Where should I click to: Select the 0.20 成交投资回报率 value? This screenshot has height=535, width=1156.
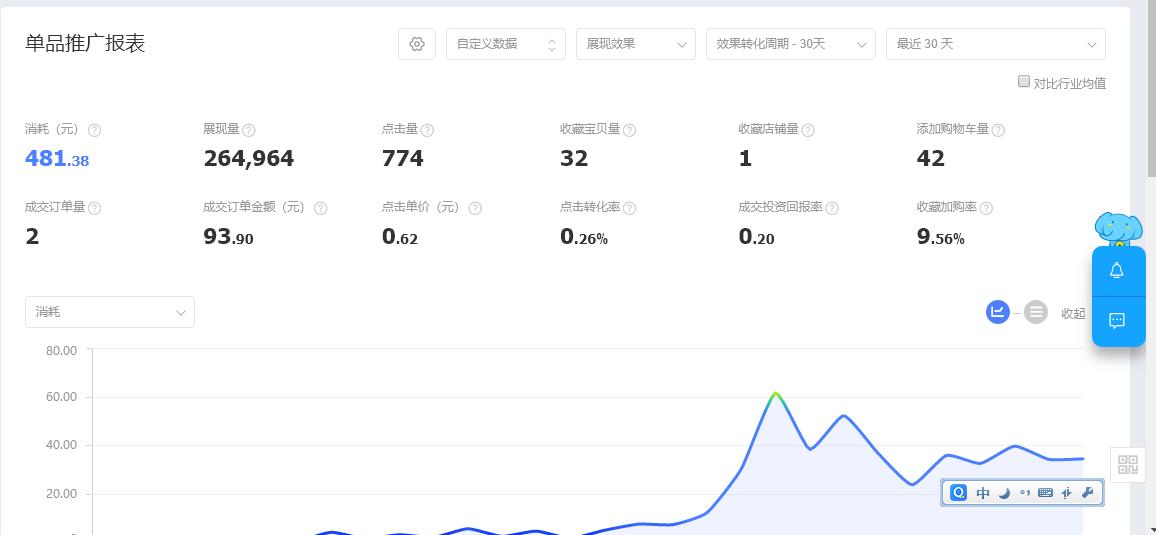click(x=756, y=237)
